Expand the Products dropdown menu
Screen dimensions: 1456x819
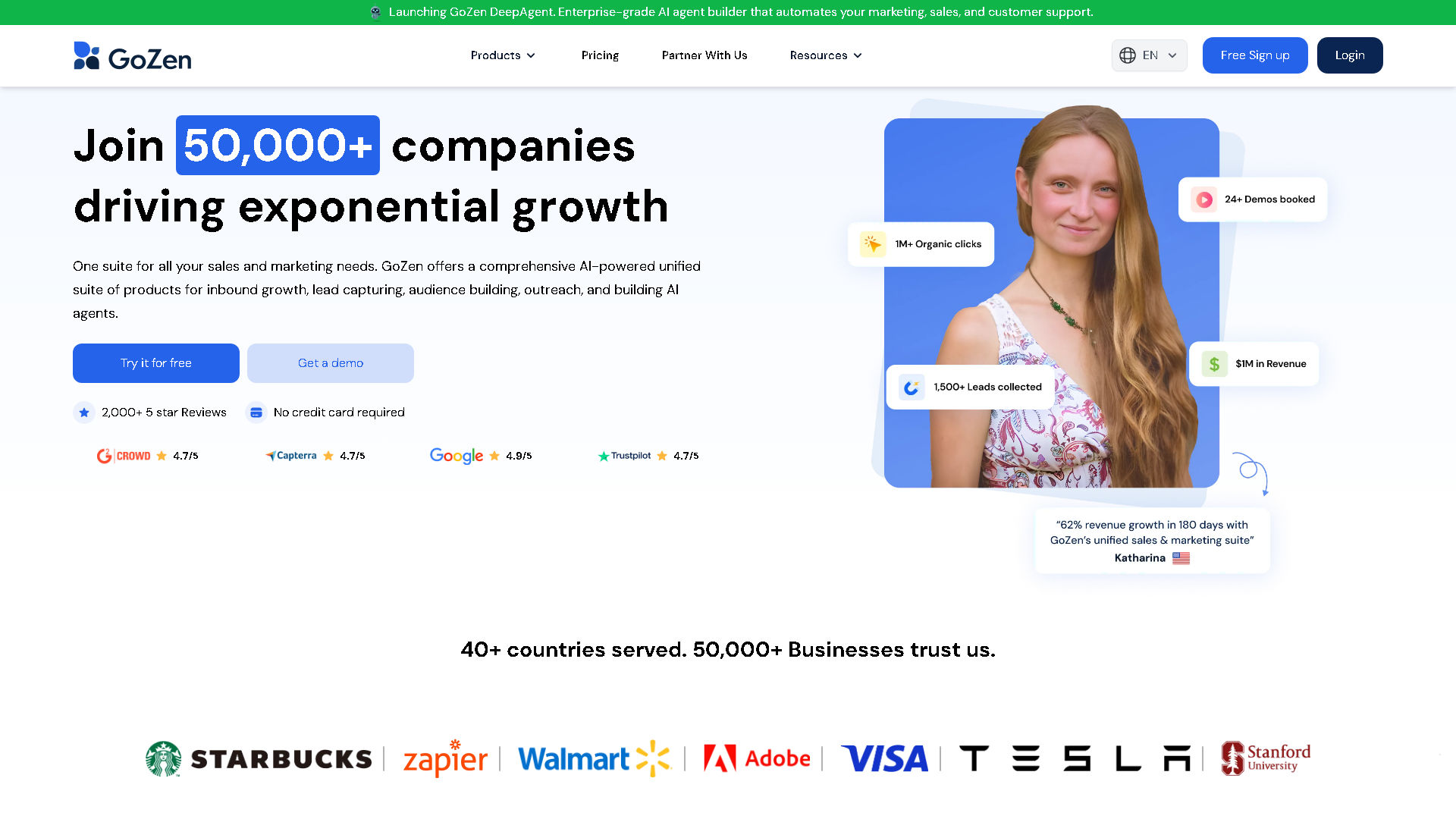(x=503, y=55)
